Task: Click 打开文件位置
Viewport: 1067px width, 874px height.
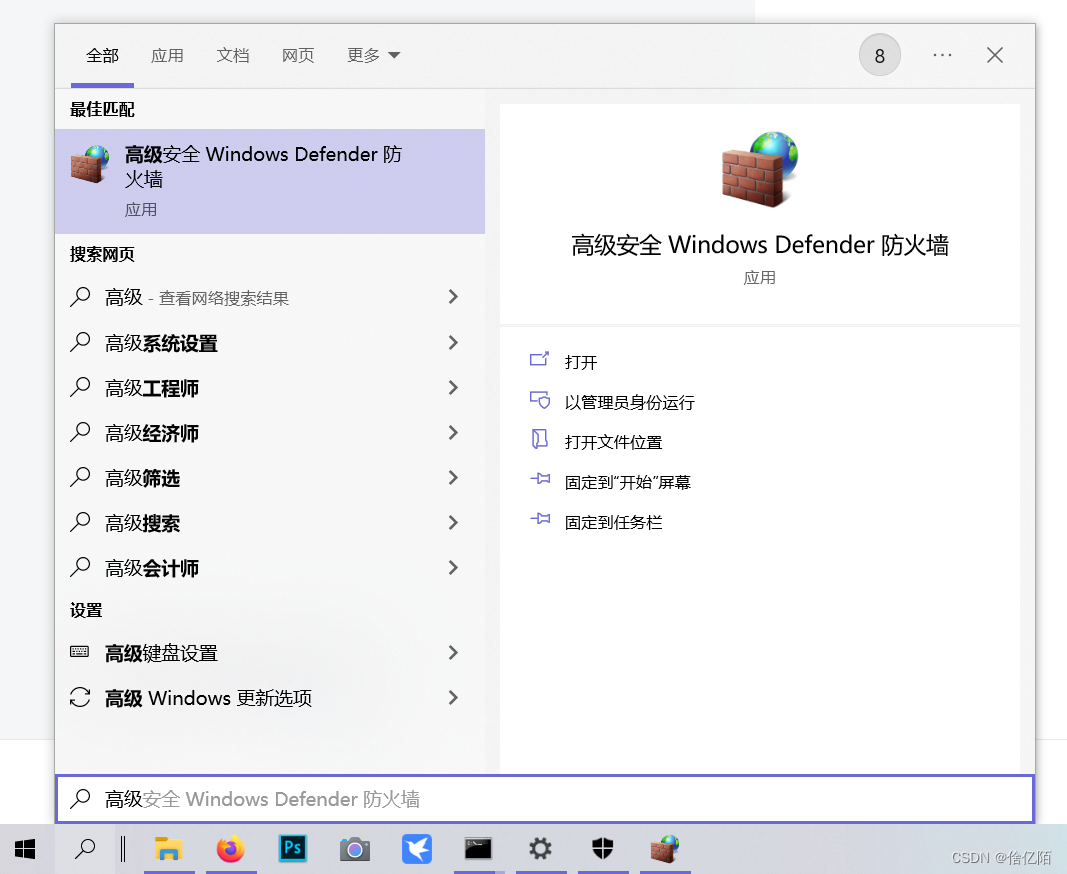Action: 613,442
